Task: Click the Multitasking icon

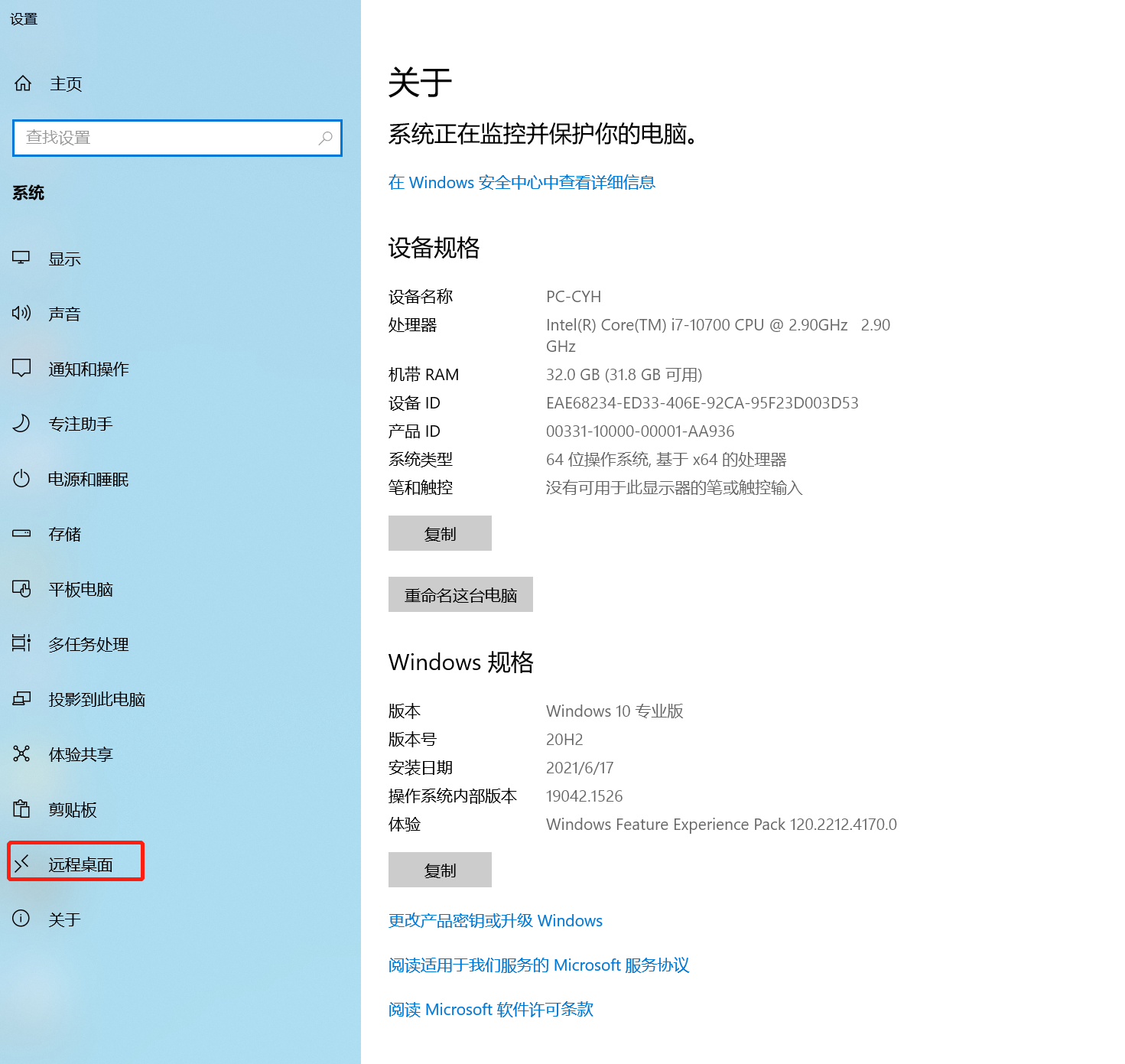Action: (21, 643)
